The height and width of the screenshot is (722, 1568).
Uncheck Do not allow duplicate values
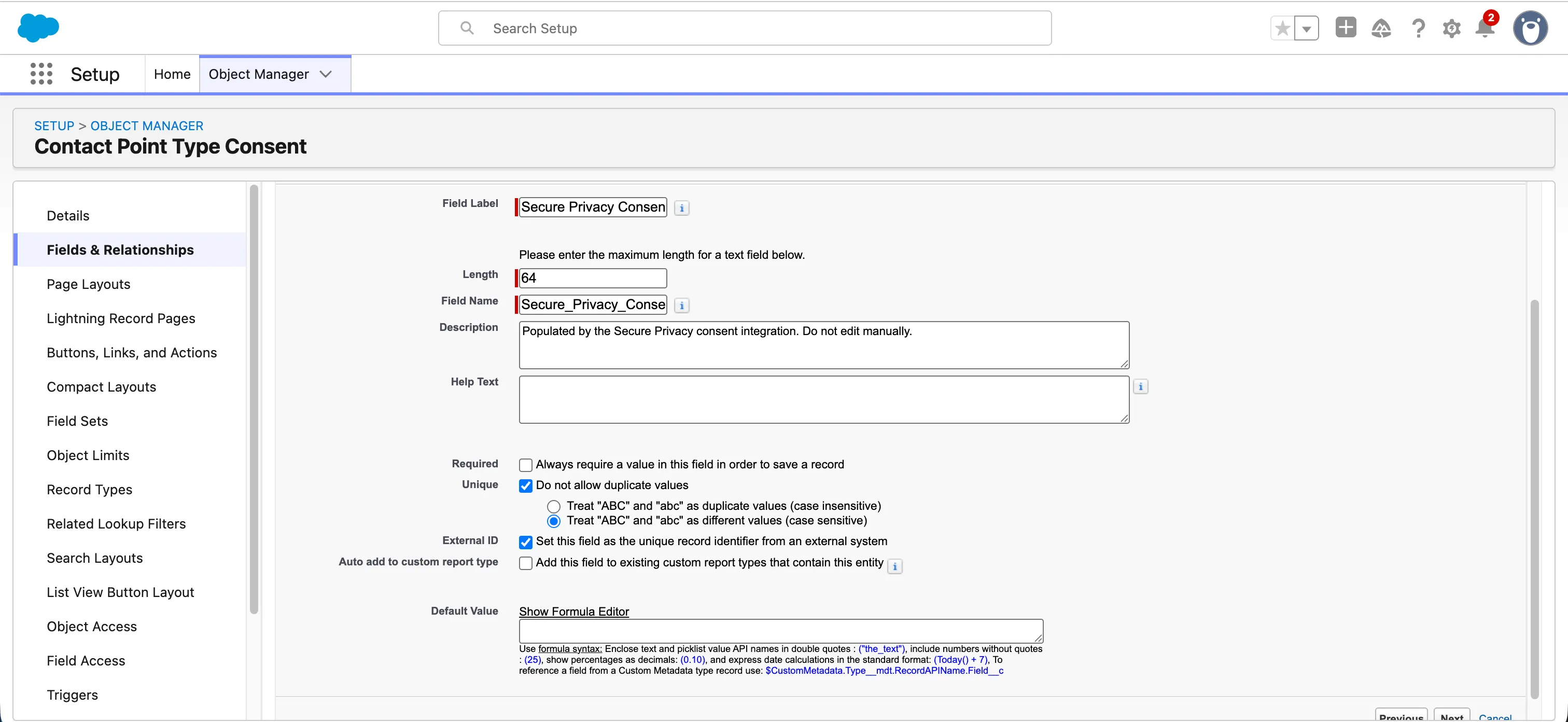click(525, 486)
